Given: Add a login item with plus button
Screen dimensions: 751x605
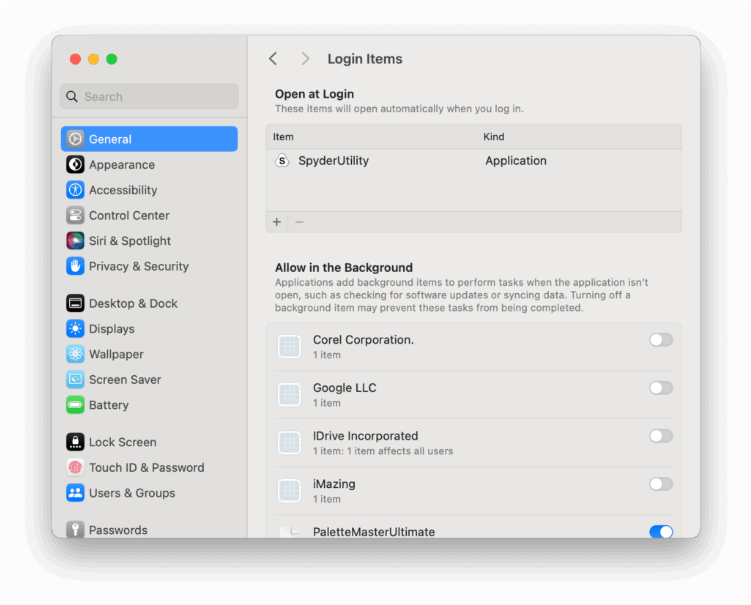Looking at the screenshot, I should pyautogui.click(x=277, y=222).
